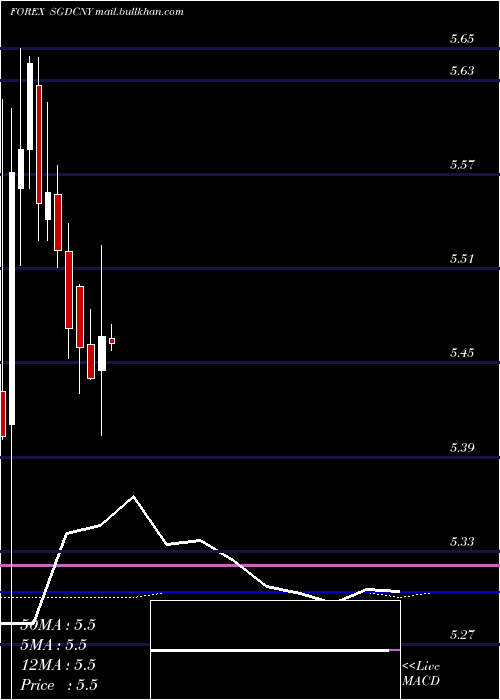Select the 5.27 price axis label
This screenshot has height=700, width=500.
[x=462, y=634]
